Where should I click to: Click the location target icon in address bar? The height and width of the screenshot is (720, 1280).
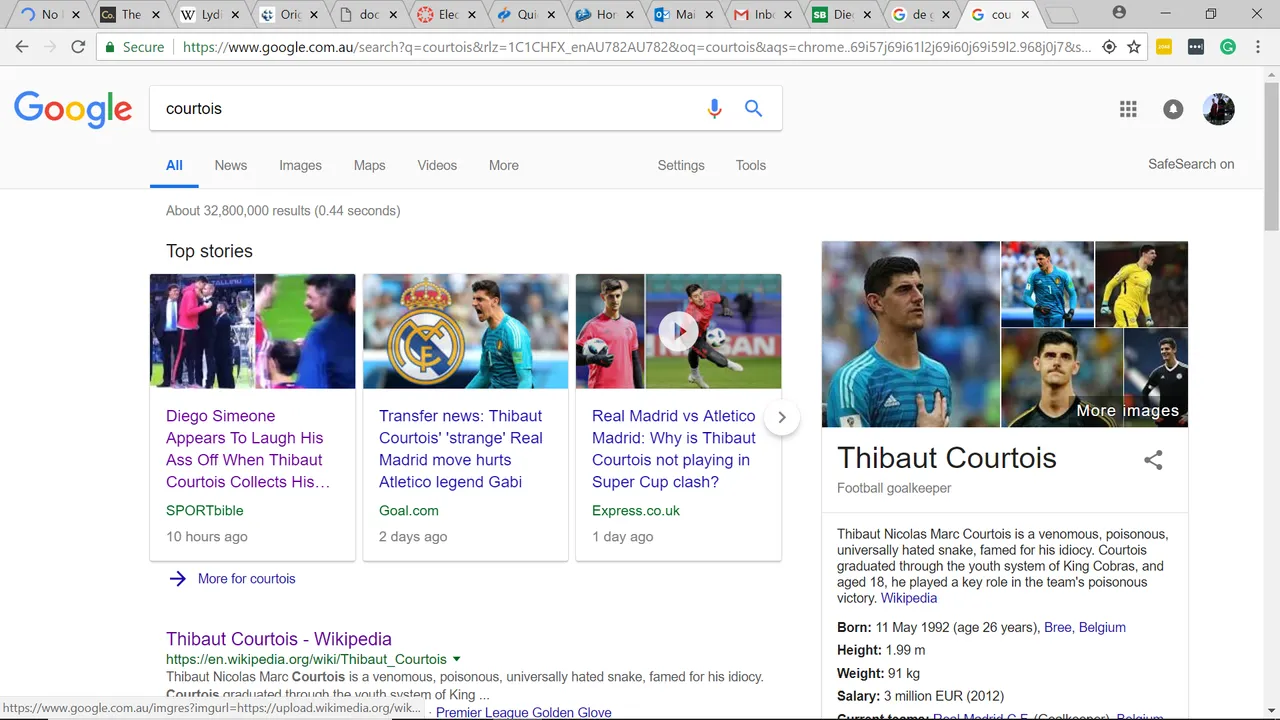(1109, 47)
